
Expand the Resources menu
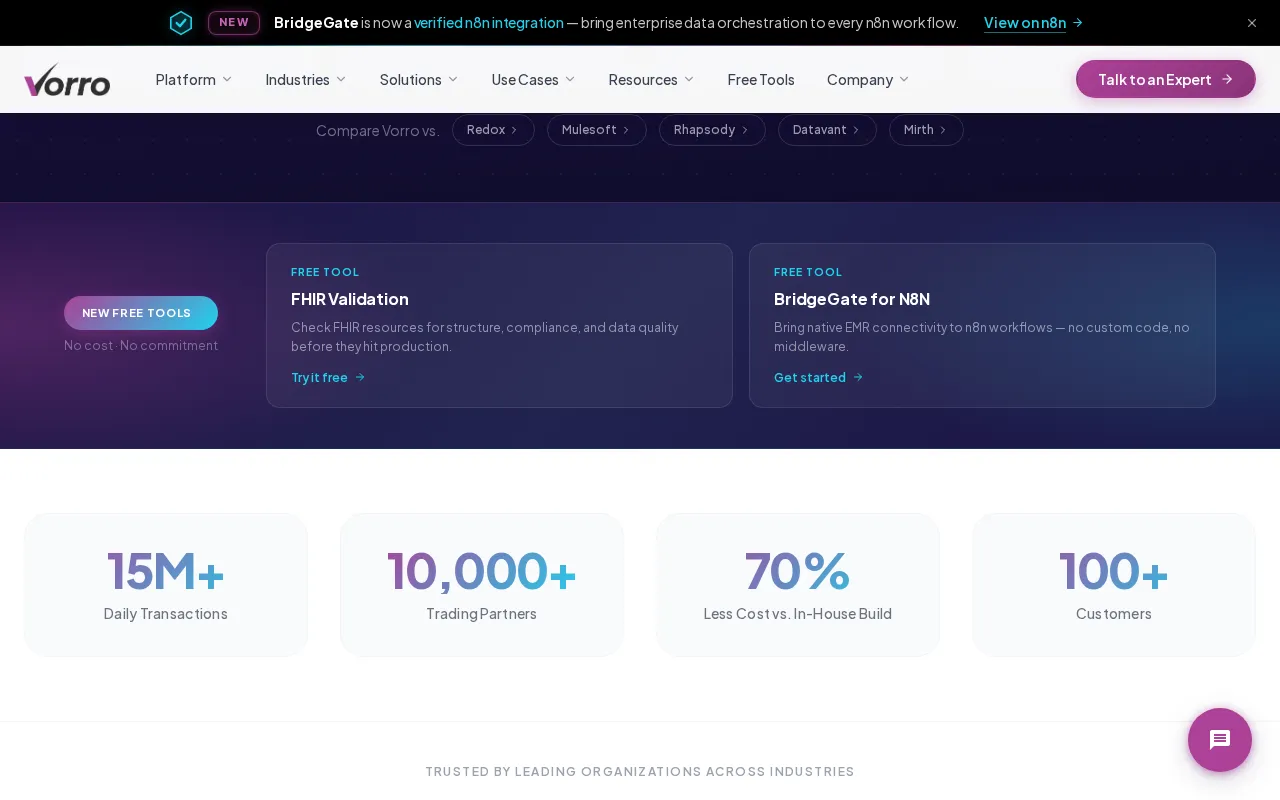[651, 79]
